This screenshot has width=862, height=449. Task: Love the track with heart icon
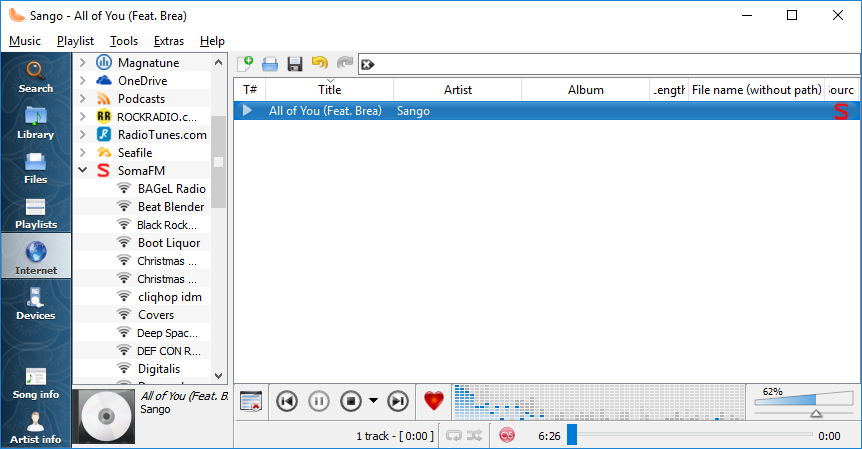click(434, 401)
